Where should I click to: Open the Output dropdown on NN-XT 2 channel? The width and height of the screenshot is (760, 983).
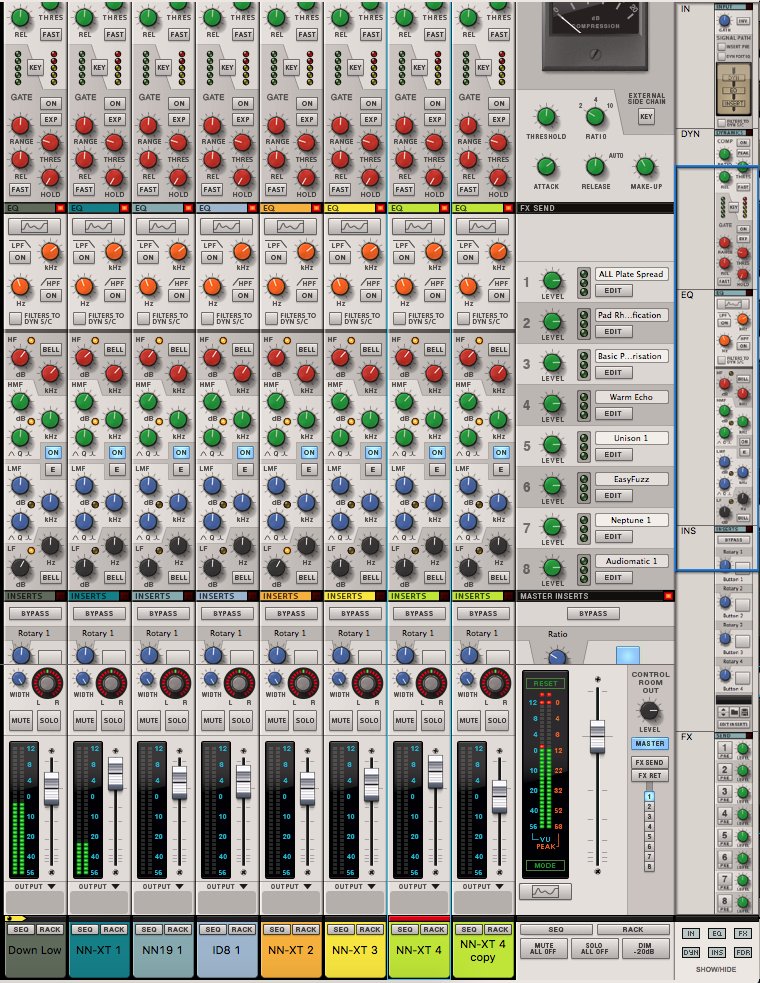pos(292,886)
